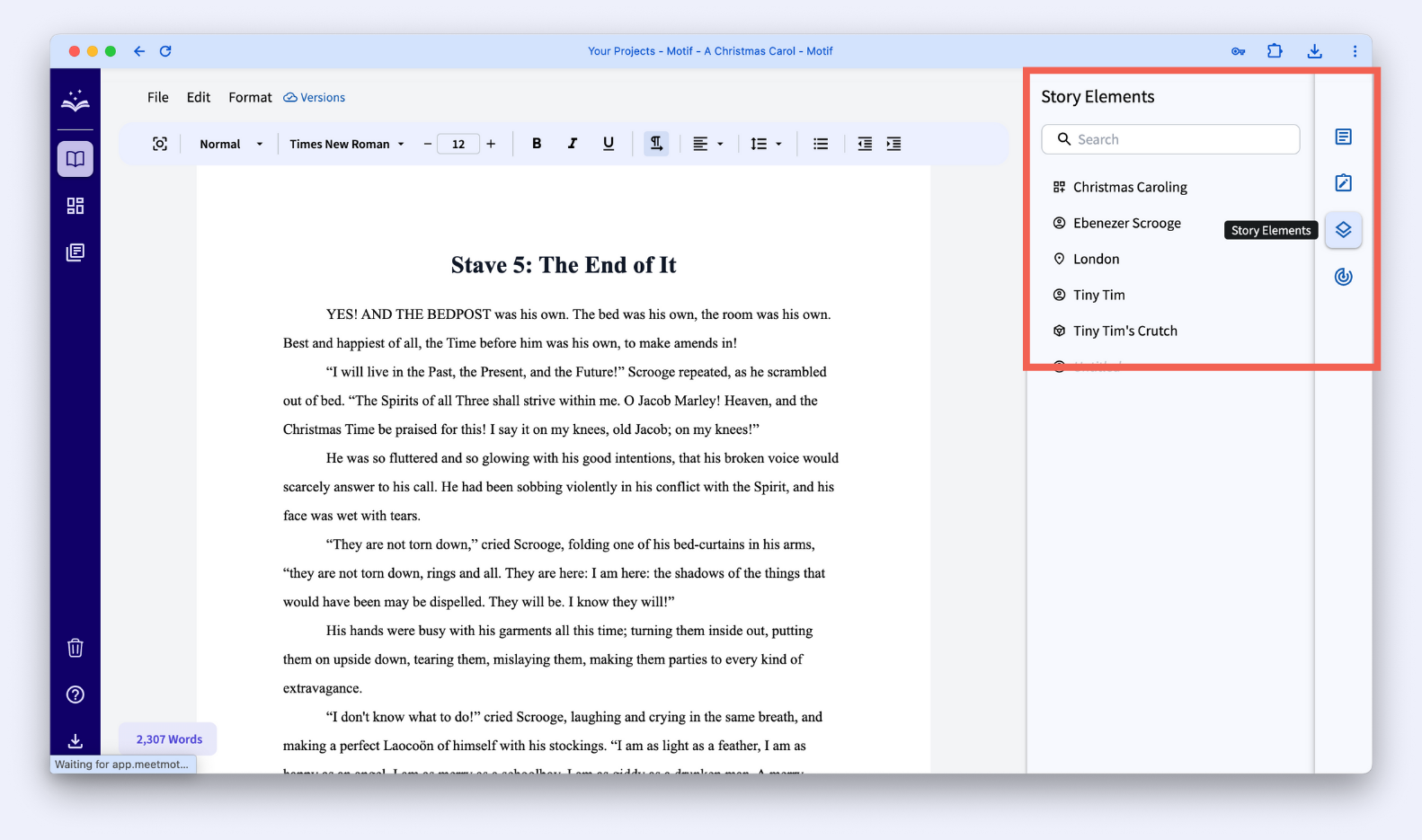Click the 2,307 Words counter
Viewport: 1422px width, 840px height.
[169, 739]
